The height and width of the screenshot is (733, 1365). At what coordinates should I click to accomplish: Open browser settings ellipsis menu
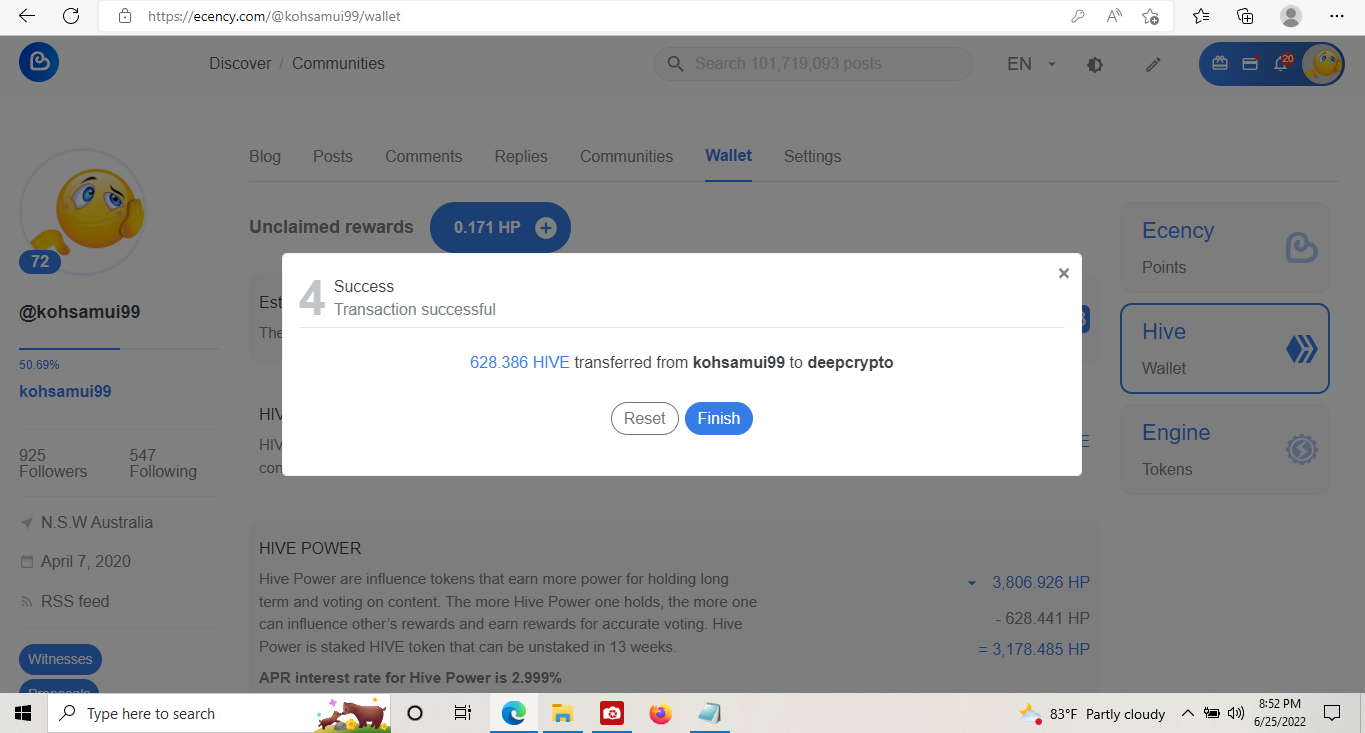point(1336,16)
